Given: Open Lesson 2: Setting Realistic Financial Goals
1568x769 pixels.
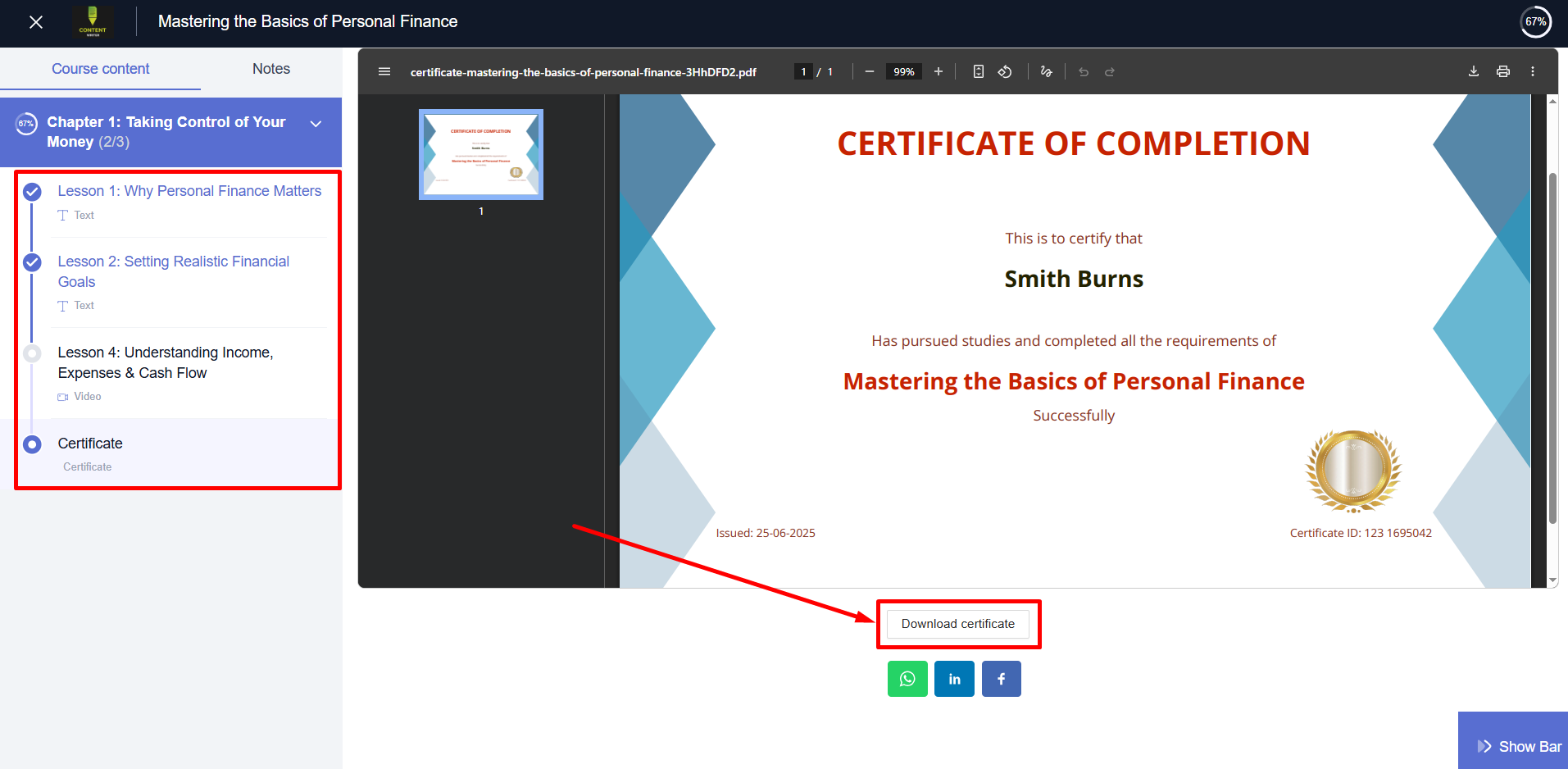Looking at the screenshot, I should pos(174,271).
